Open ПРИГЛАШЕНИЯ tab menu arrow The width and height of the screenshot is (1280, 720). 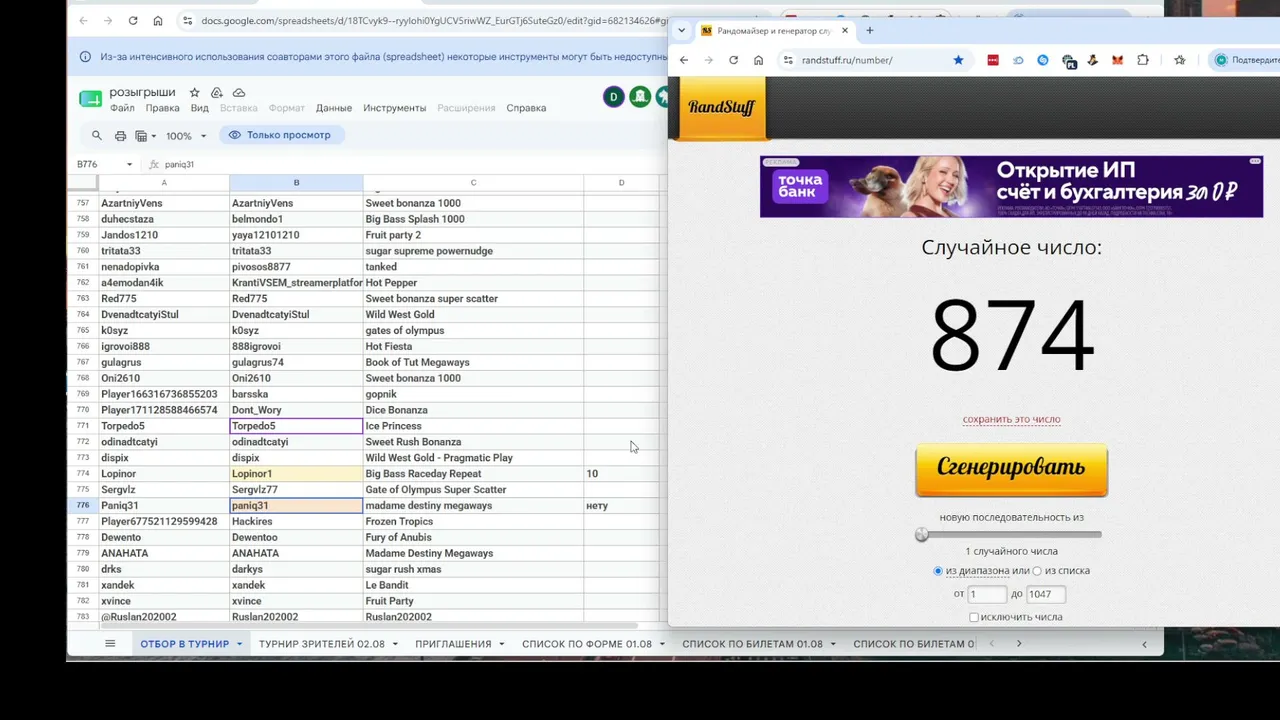click(501, 644)
